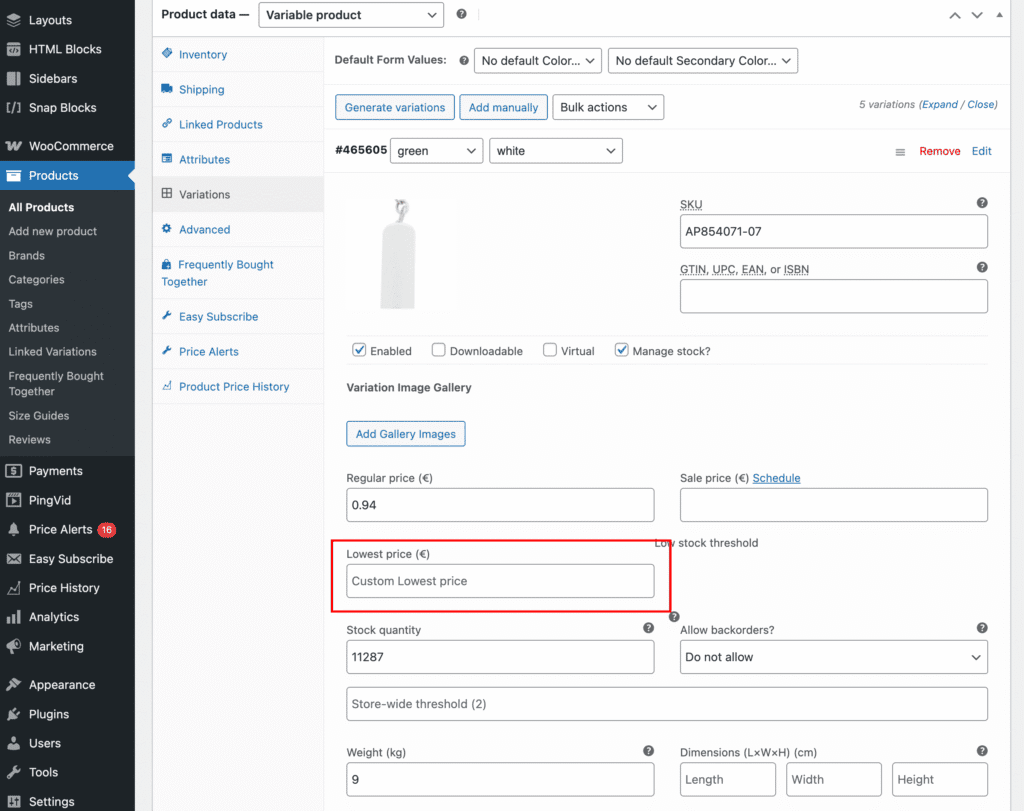1024x811 pixels.
Task: Click the Sale price Schedule link
Action: 776,478
